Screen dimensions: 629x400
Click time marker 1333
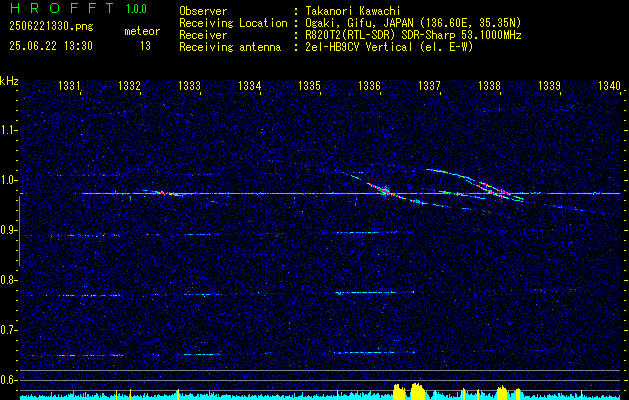click(189, 85)
